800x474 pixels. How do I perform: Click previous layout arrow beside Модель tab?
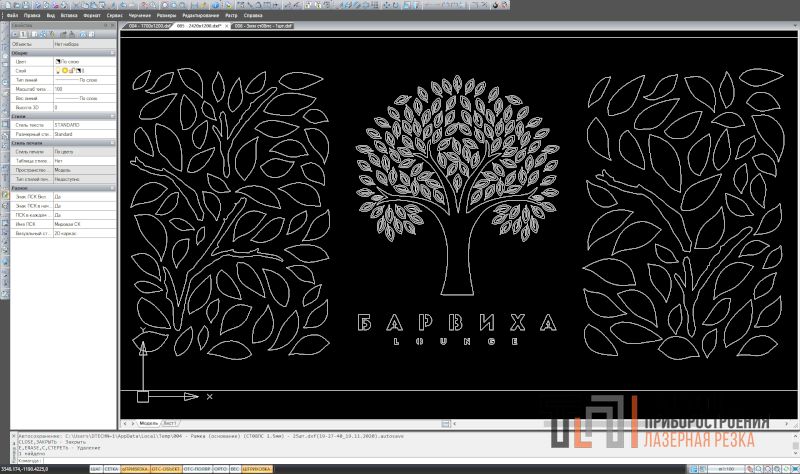point(126,423)
